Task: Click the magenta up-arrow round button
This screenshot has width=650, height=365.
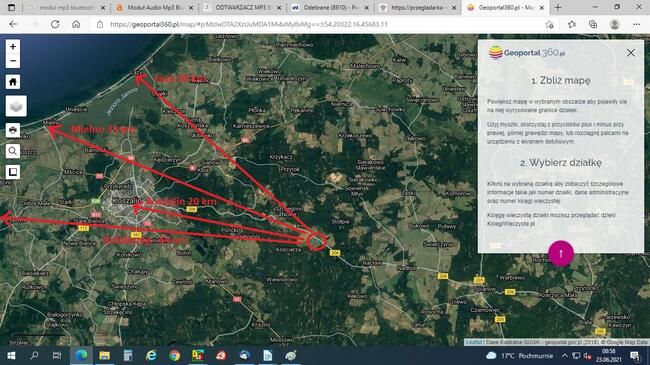Action: click(x=561, y=253)
